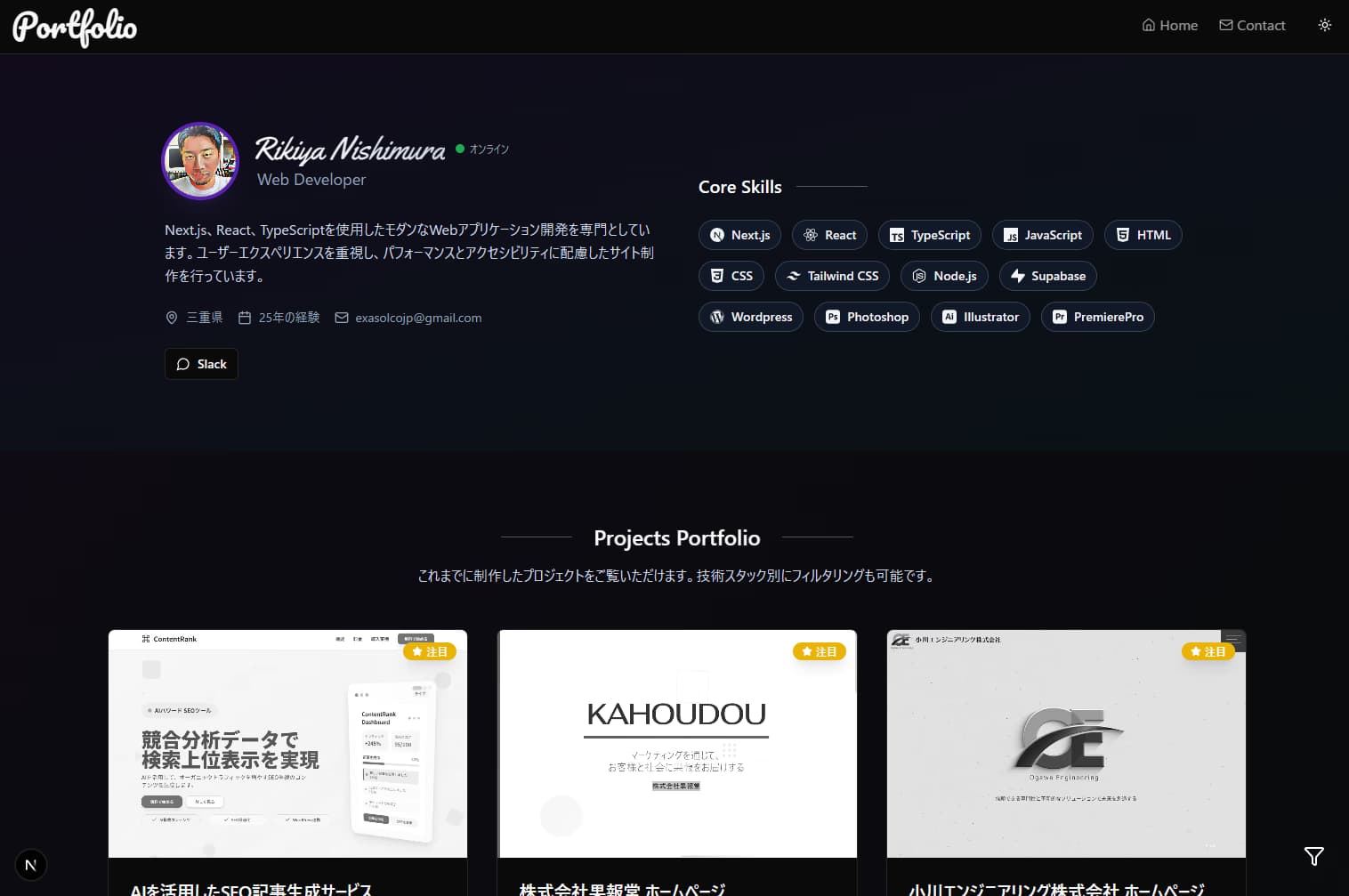Click the exasolcojp@gmail.com email address
The height and width of the screenshot is (896, 1349).
417,318
